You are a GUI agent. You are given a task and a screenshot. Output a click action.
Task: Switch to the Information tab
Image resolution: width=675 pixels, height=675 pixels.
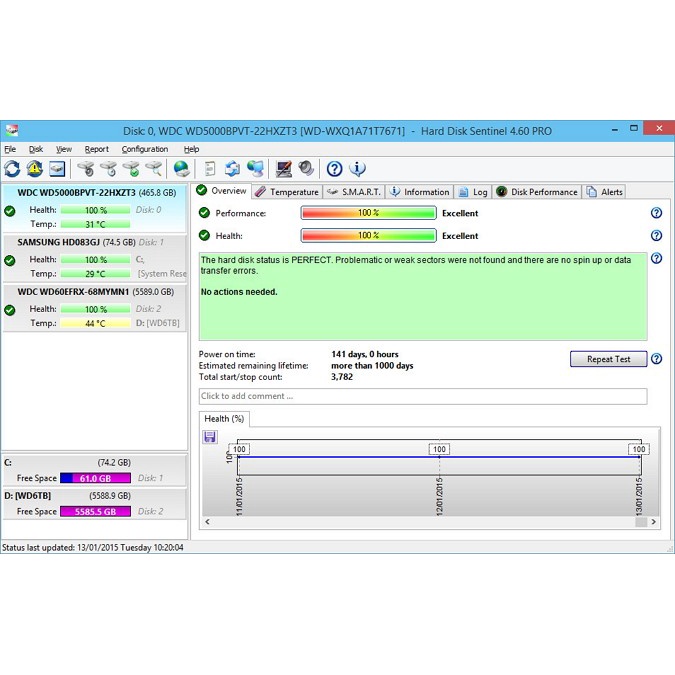pos(419,192)
